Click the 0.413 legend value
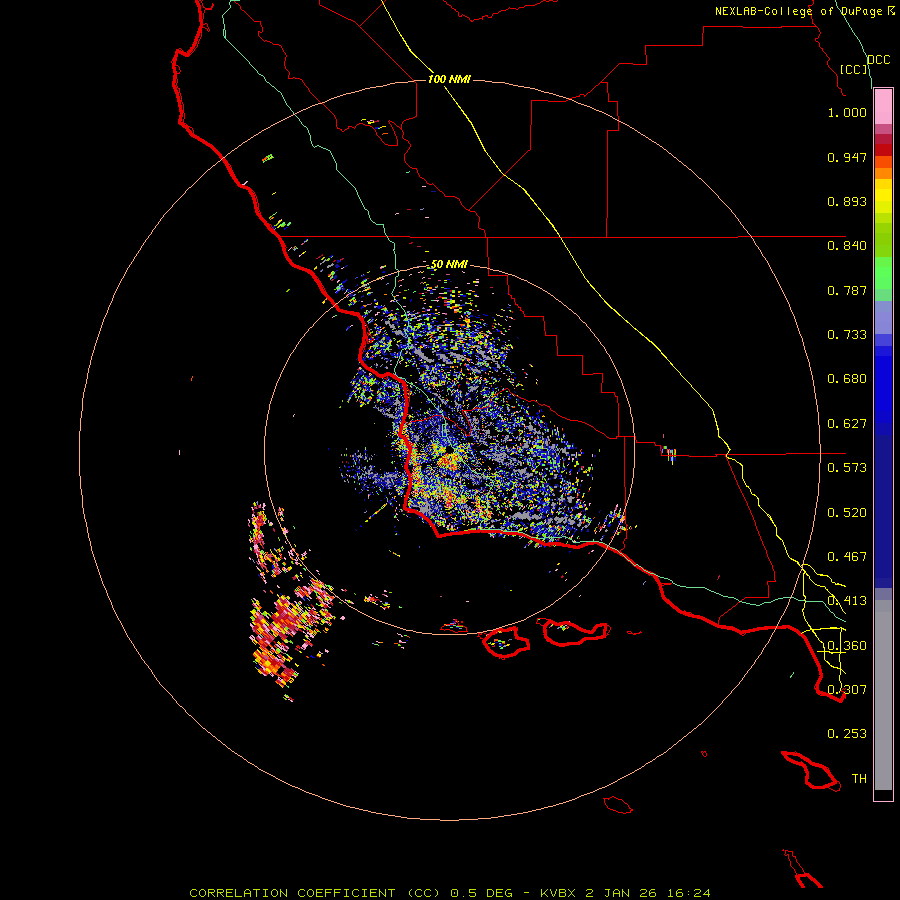 847,601
